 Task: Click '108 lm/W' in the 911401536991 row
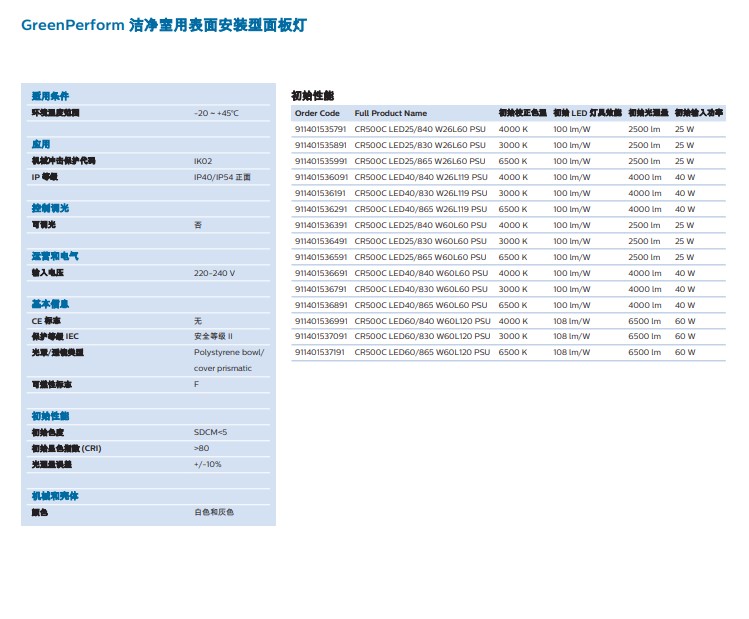click(572, 321)
